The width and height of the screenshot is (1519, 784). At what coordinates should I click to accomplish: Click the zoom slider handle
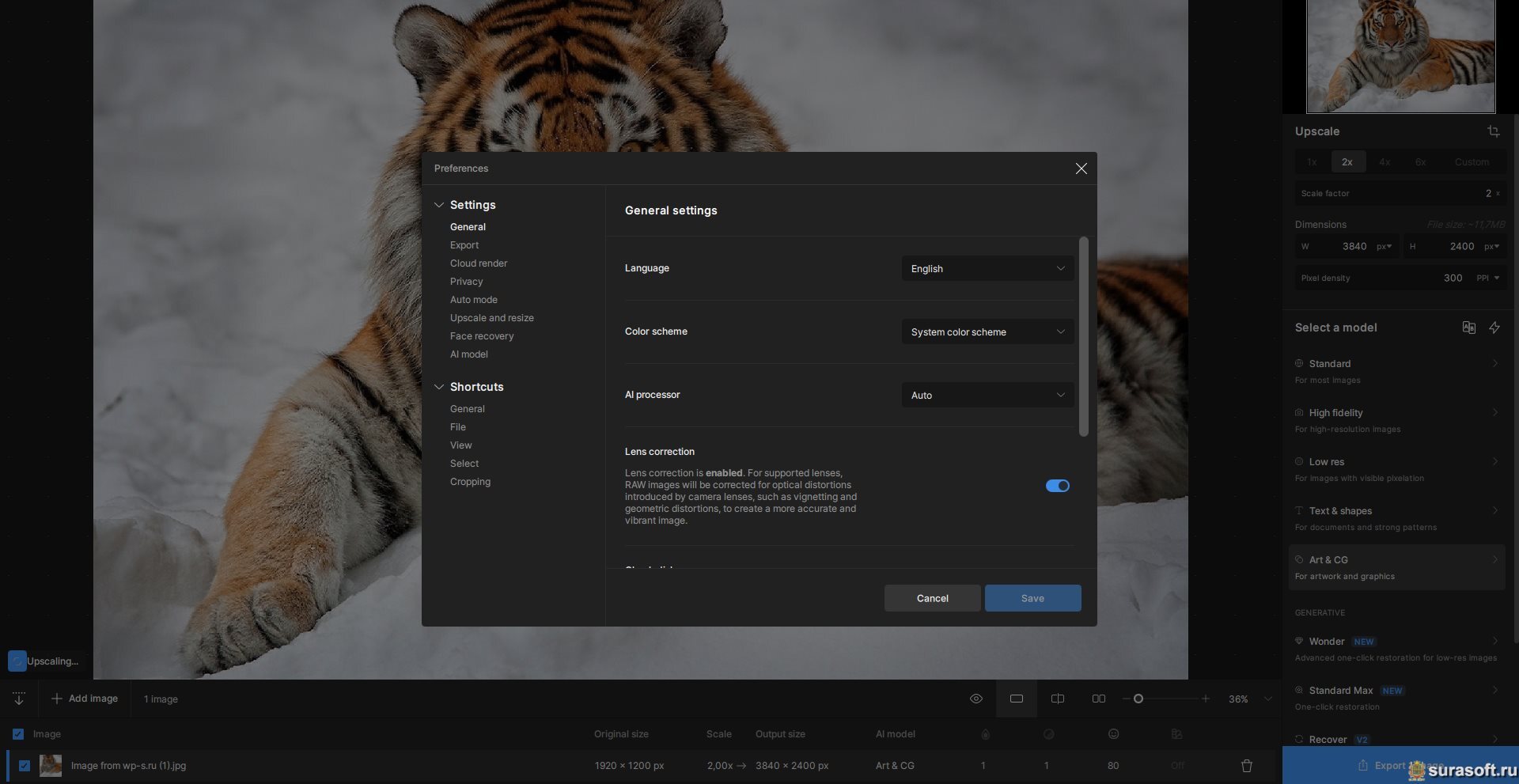pos(1138,699)
